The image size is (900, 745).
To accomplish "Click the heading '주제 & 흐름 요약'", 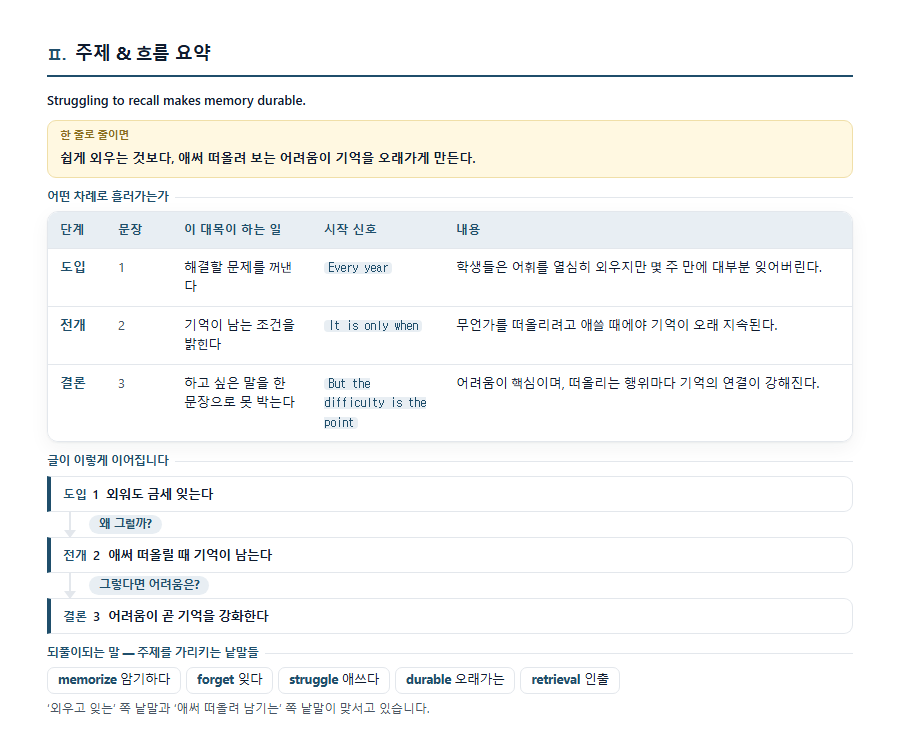I will click(142, 53).
